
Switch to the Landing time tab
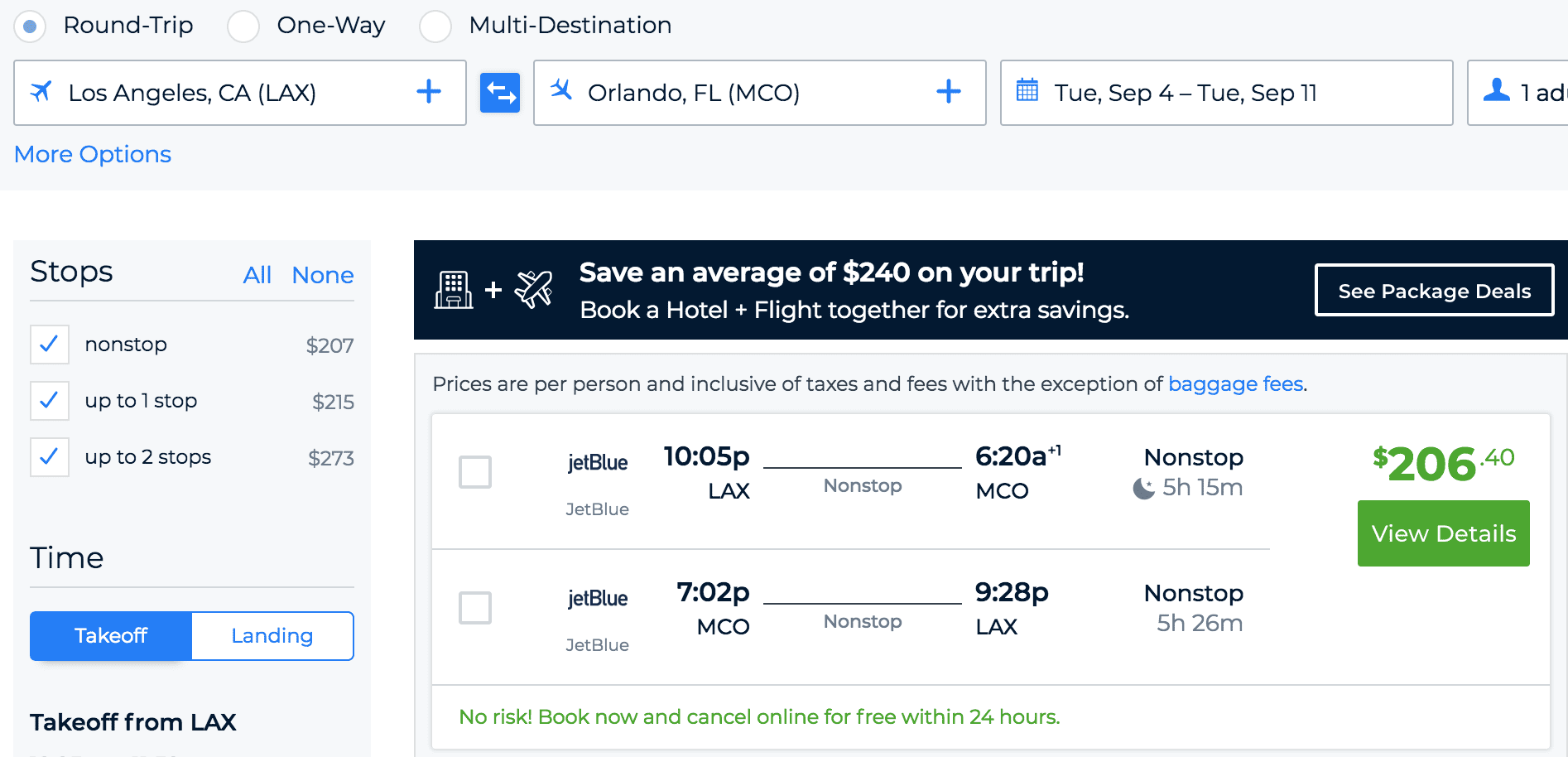(272, 636)
